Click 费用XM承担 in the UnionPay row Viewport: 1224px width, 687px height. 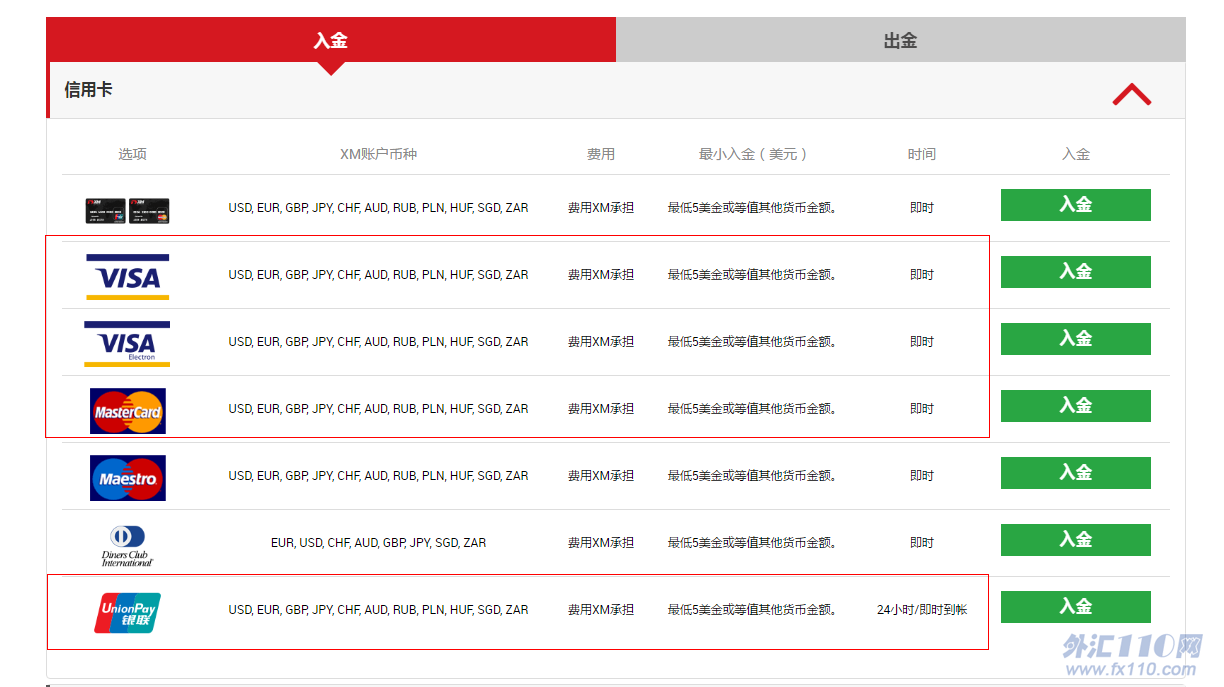(x=601, y=610)
